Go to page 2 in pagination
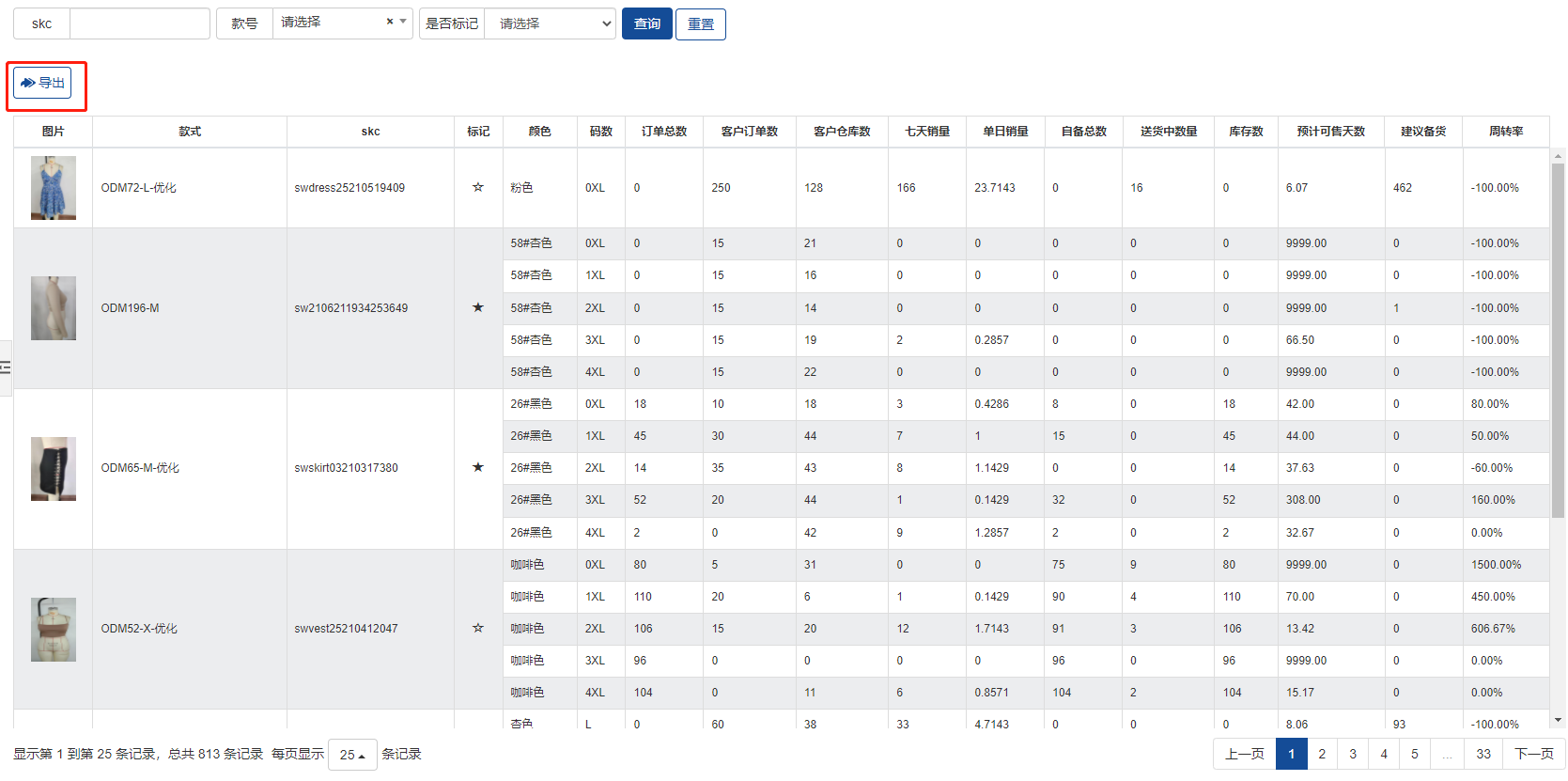The height and width of the screenshot is (781, 1568). pos(1322,754)
